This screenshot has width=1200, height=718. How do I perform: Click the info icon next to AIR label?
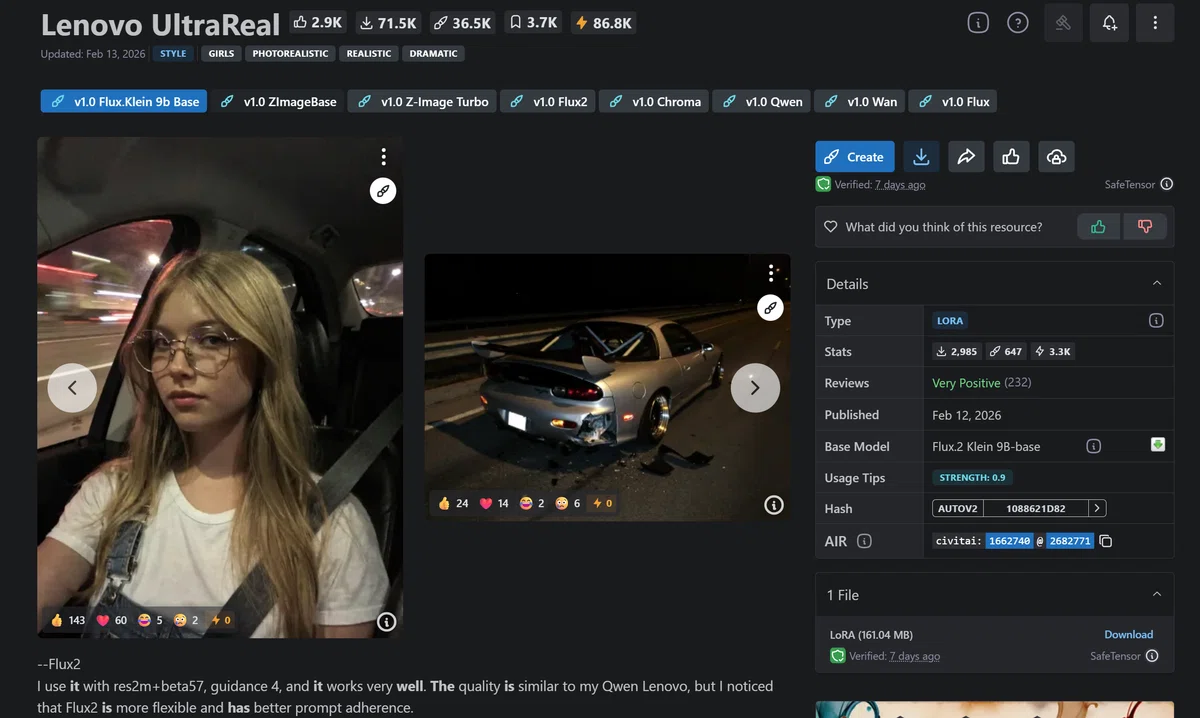point(864,541)
